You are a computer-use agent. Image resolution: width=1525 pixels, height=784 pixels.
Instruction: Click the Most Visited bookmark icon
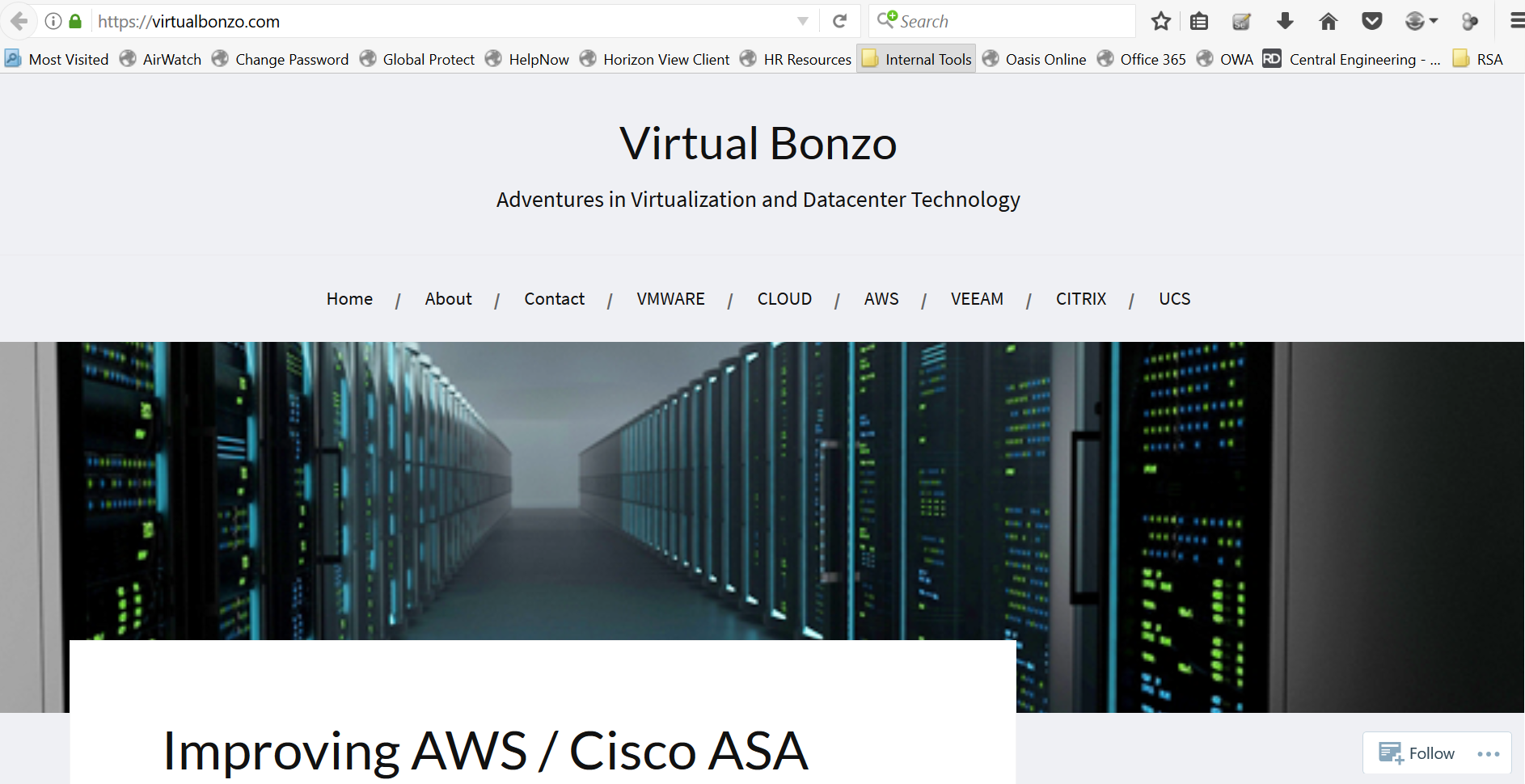13,58
